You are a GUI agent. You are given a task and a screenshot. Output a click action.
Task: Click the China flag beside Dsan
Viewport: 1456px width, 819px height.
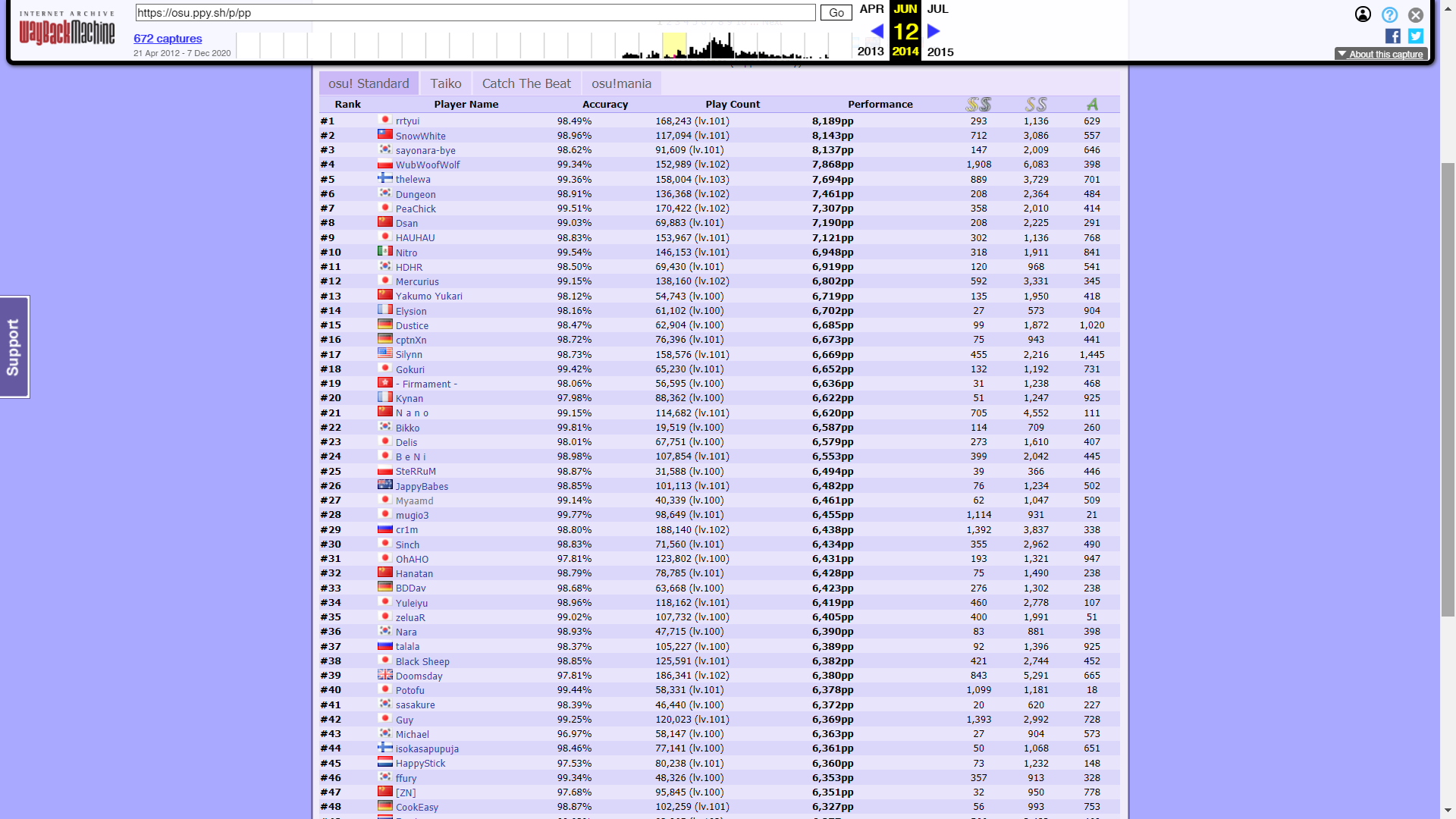pos(385,222)
